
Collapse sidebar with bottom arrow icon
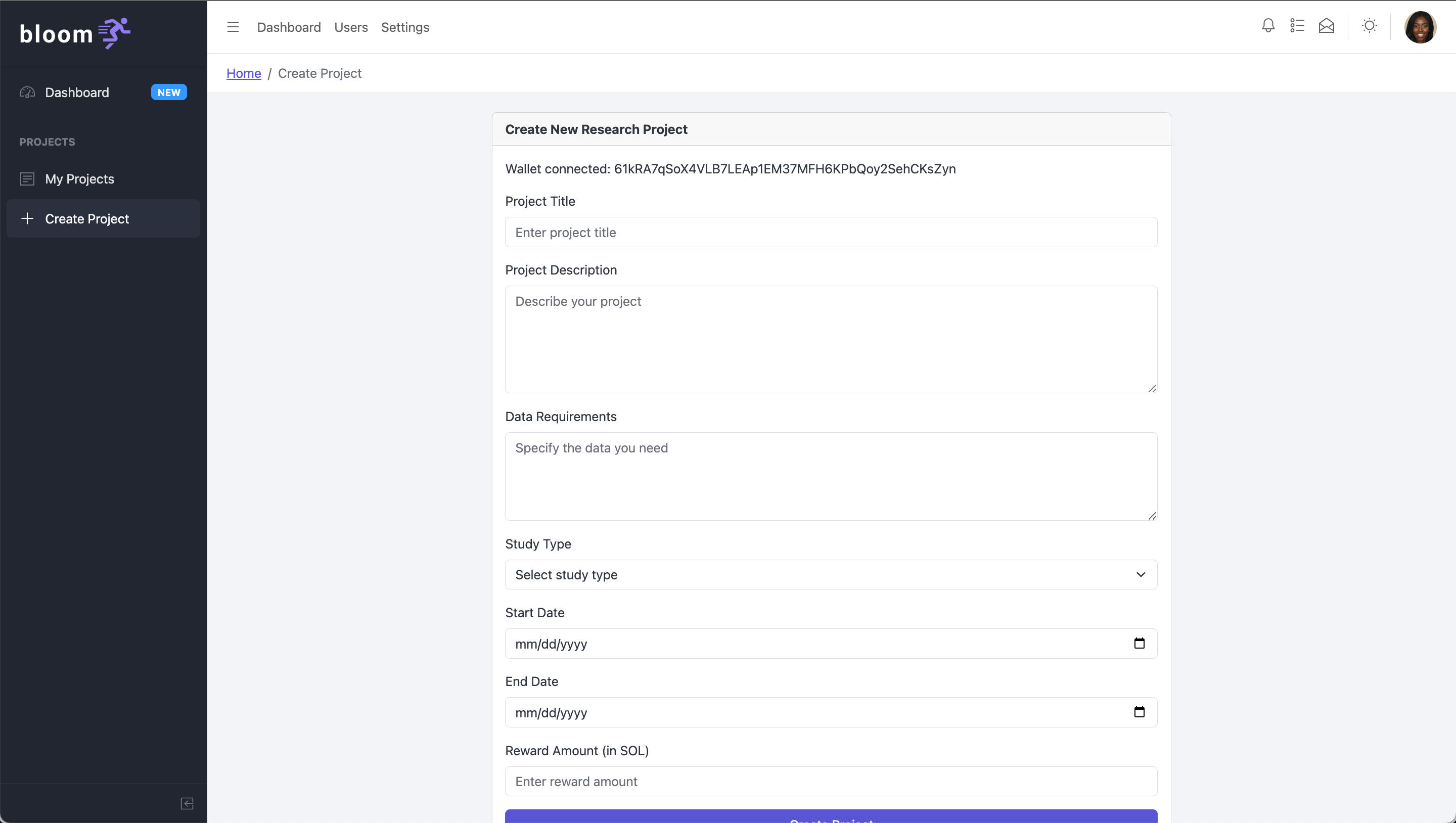click(x=187, y=803)
